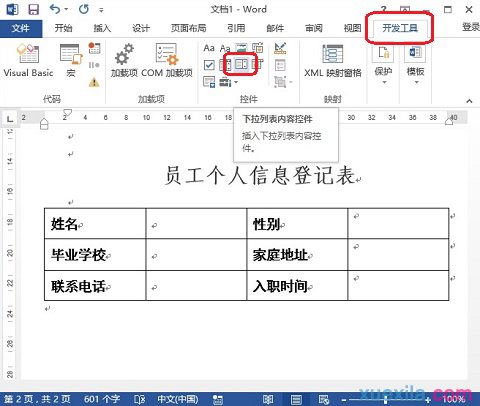Switch to the 页面布局 tab
The height and width of the screenshot is (406, 480).
tap(188, 28)
